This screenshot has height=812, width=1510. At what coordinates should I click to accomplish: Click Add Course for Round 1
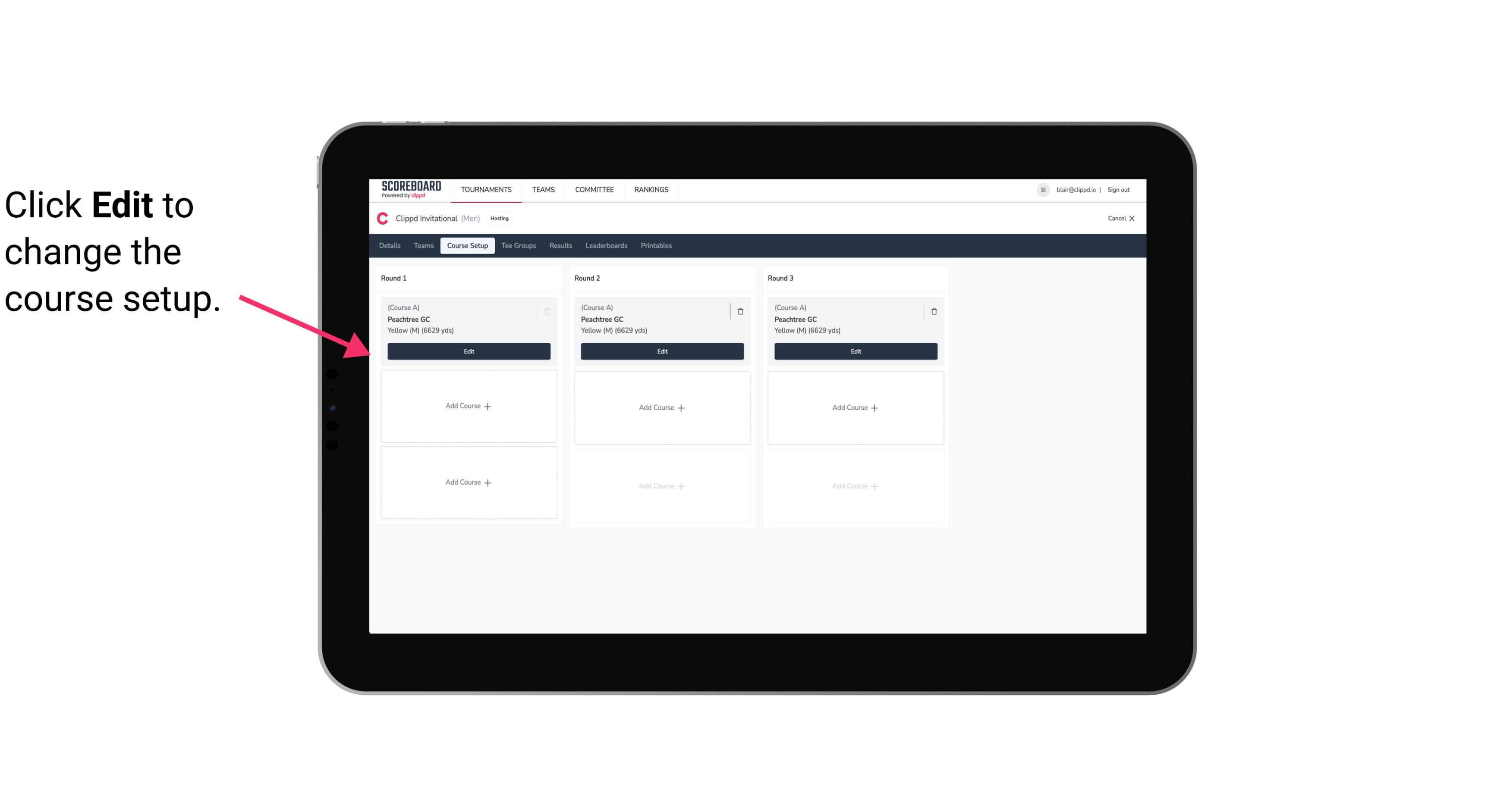click(468, 406)
